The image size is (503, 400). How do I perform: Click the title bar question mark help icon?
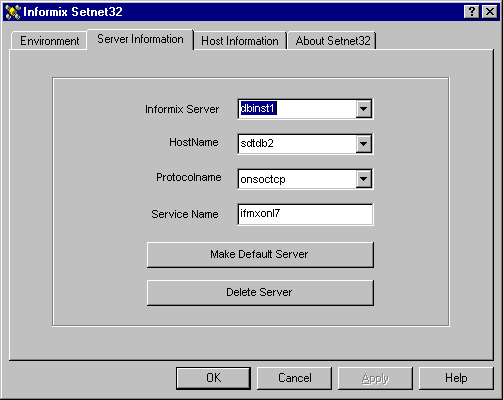coord(472,12)
